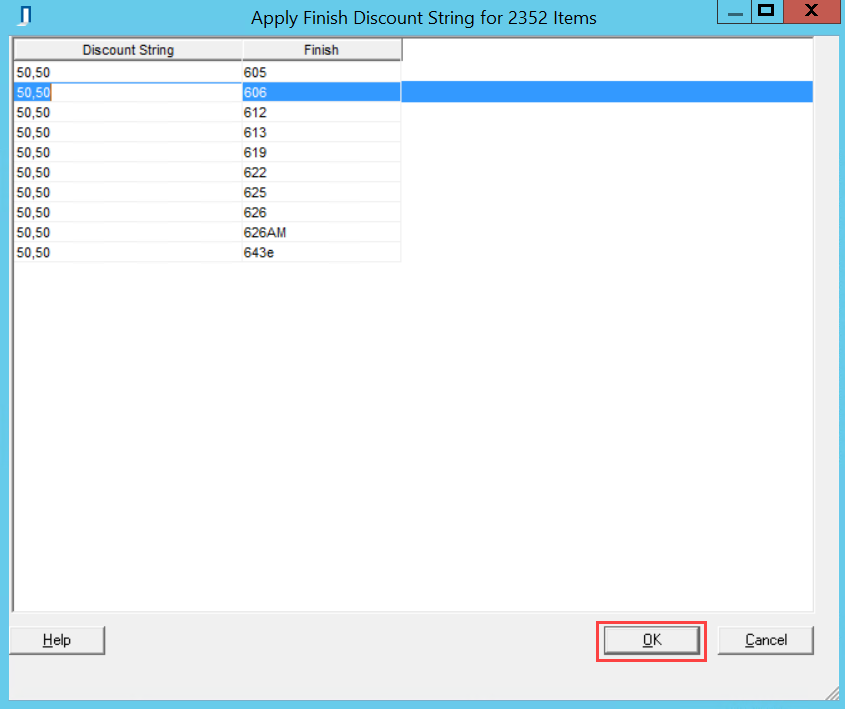
Task: Select the discount string cell for finish 625
Action: (128, 192)
